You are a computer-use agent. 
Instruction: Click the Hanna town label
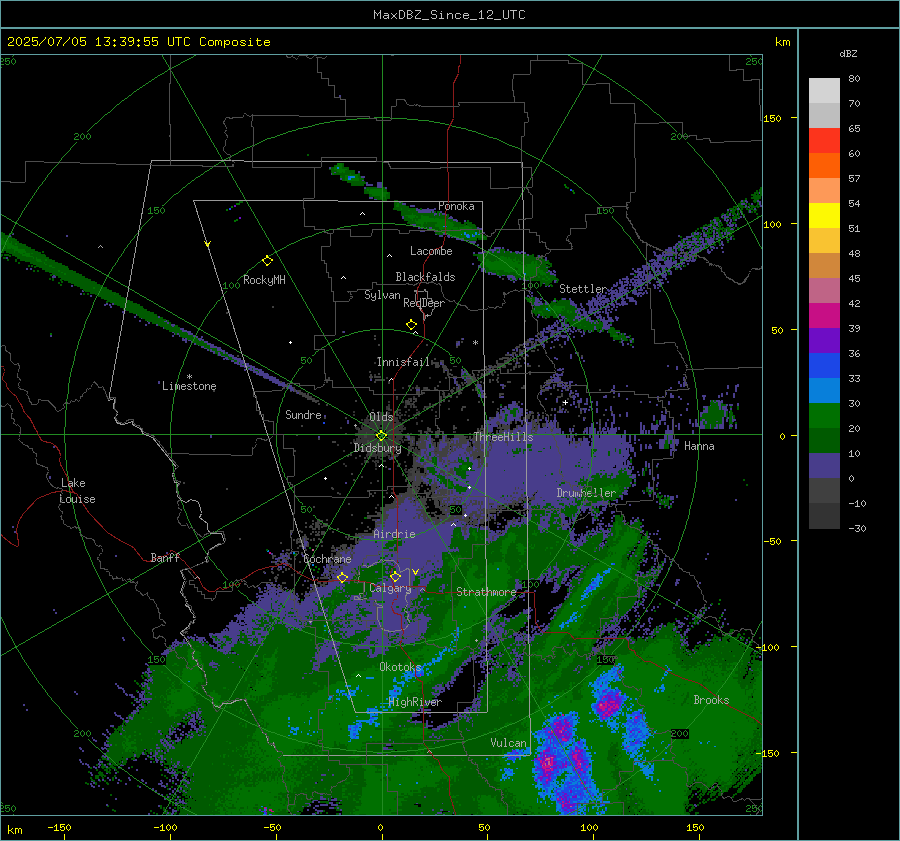coord(699,446)
